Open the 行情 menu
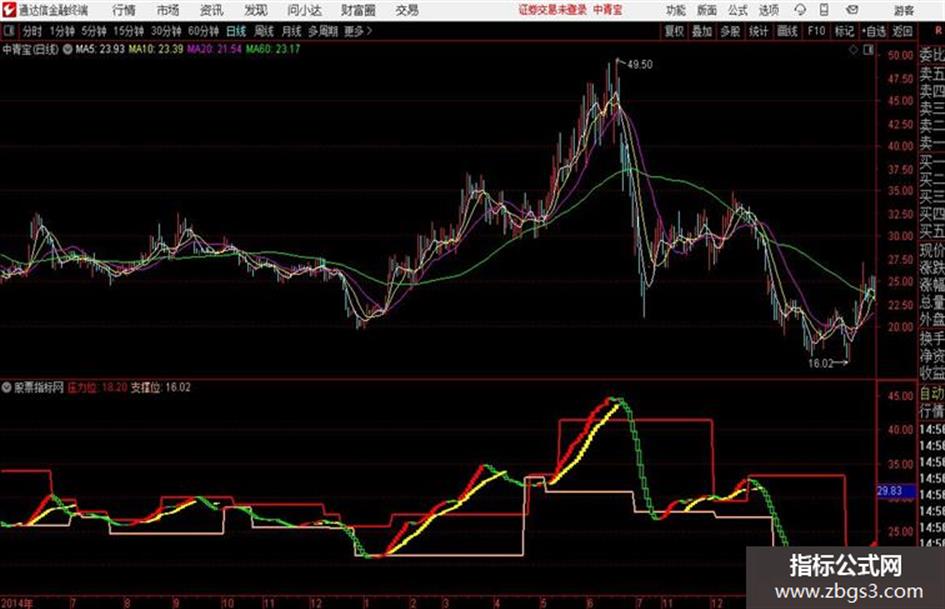Screen dimensions: 945x609 [x=124, y=10]
